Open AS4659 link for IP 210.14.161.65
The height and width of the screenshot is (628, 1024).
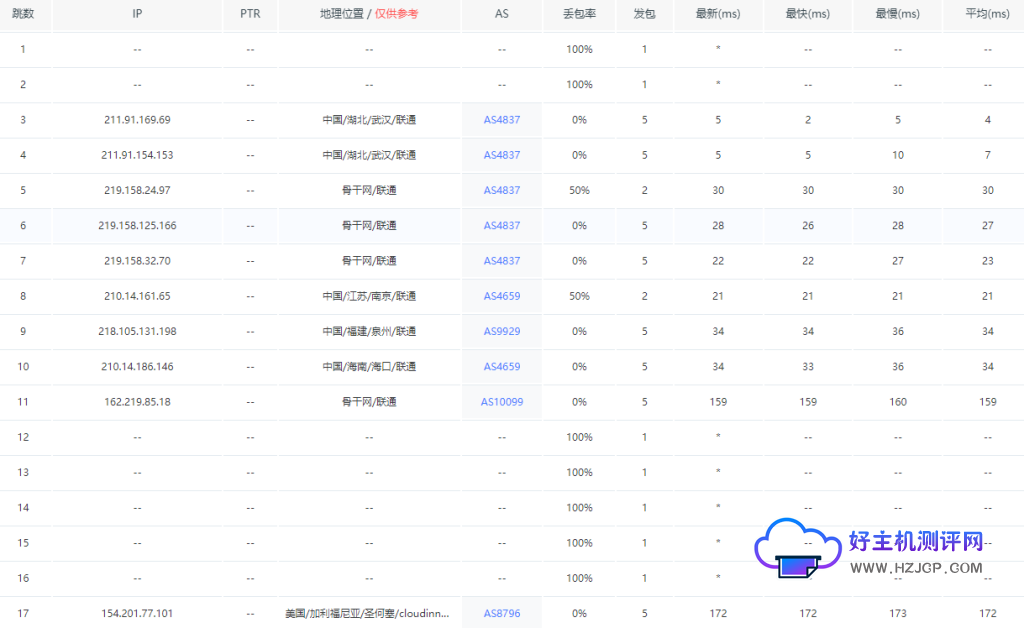point(502,296)
